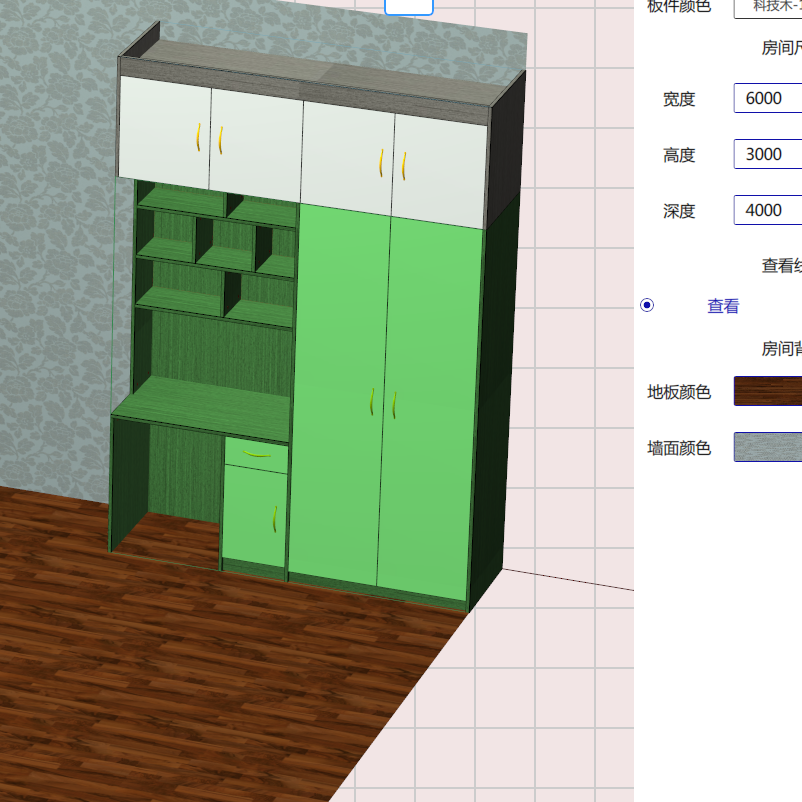Select the 查看 radio button
This screenshot has height=802, width=802.
(x=647, y=306)
